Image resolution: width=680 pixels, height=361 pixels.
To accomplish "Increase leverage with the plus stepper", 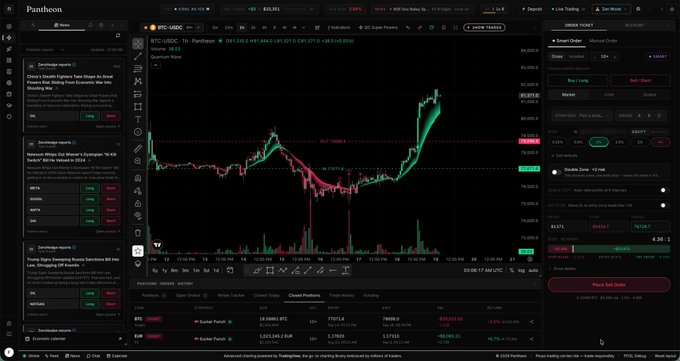I will click(x=615, y=57).
